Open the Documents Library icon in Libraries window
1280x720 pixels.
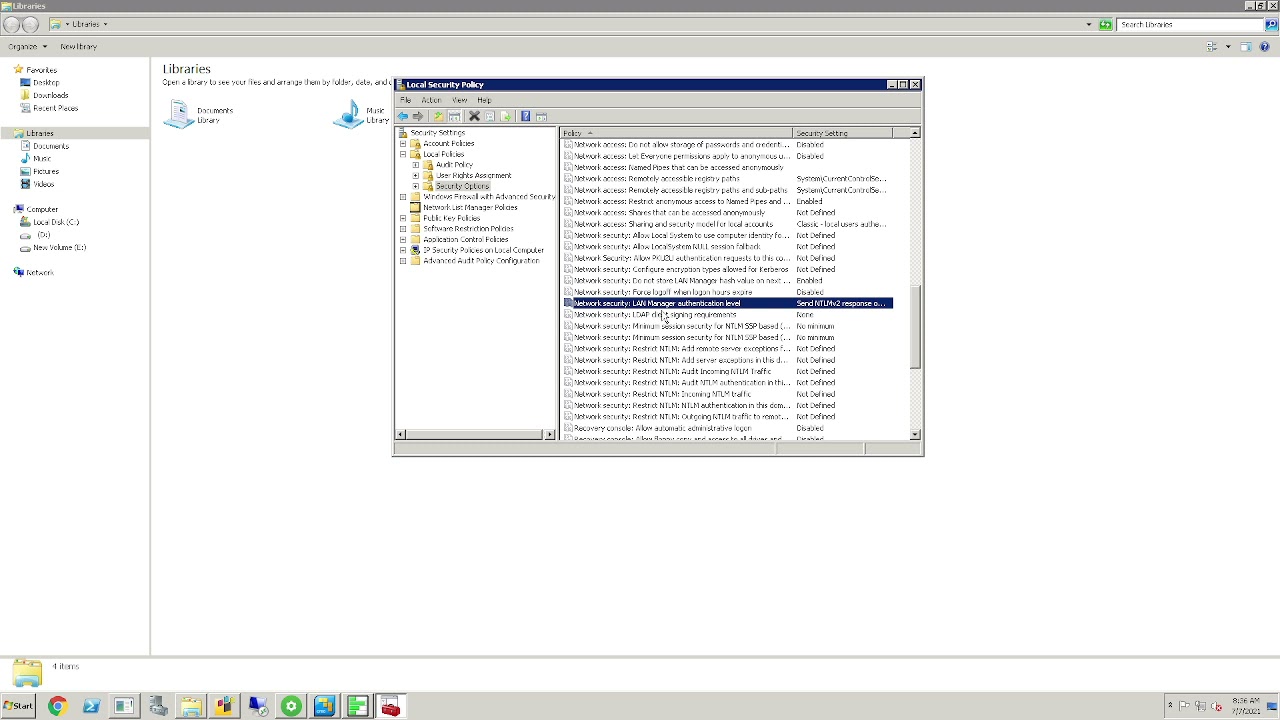point(180,114)
